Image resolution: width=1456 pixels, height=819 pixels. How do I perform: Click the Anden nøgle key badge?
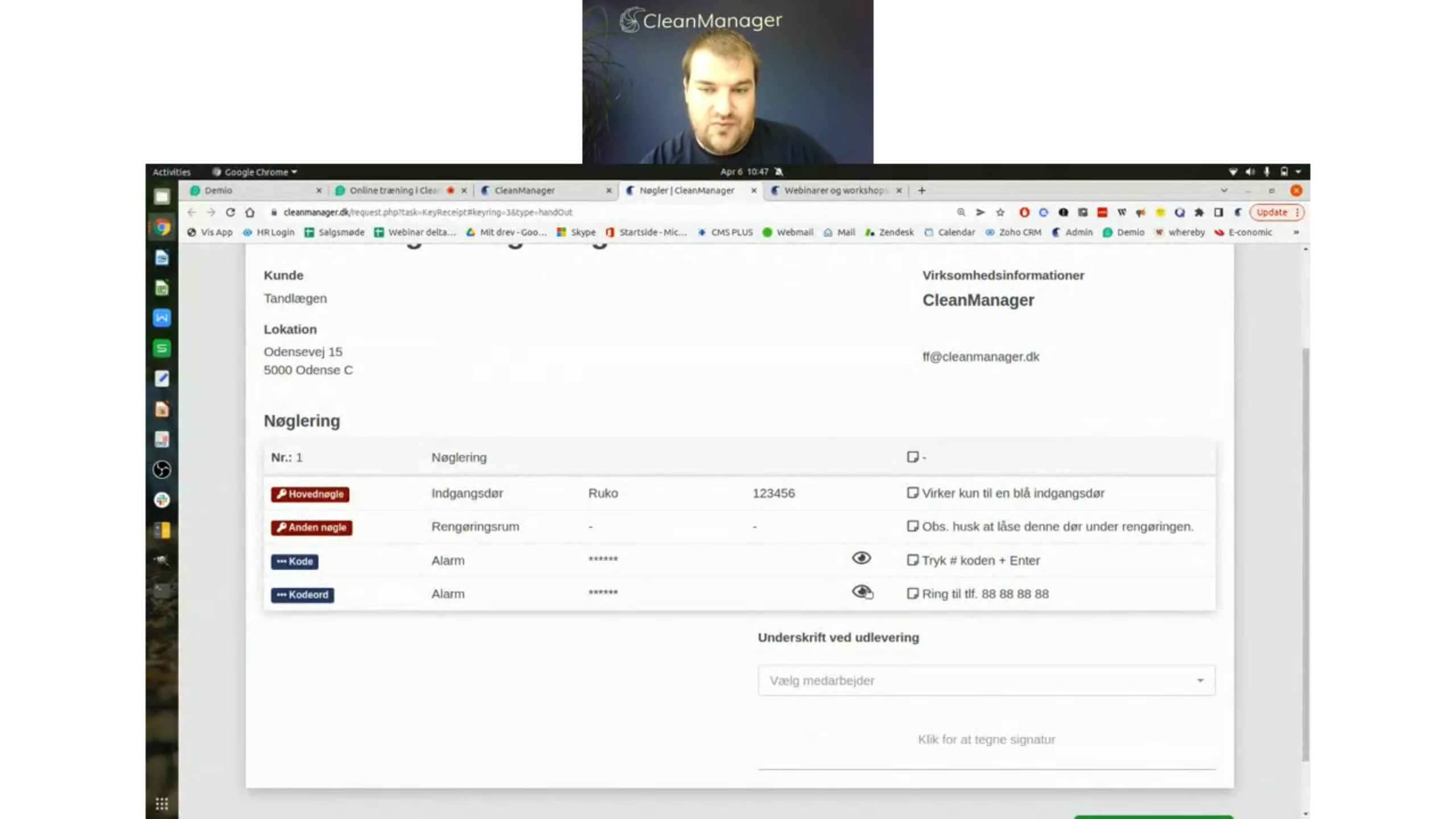[311, 527]
